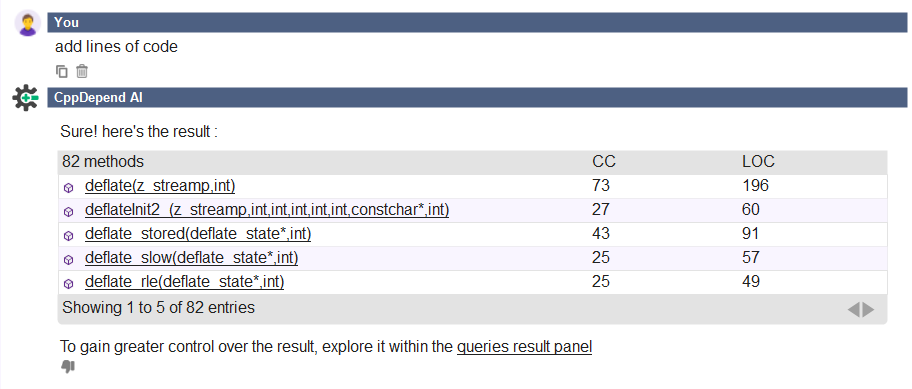Screen dimensions: 912x389
Task: Open deflate_slow(deflate_state*,int) link
Action: [x=191, y=258]
